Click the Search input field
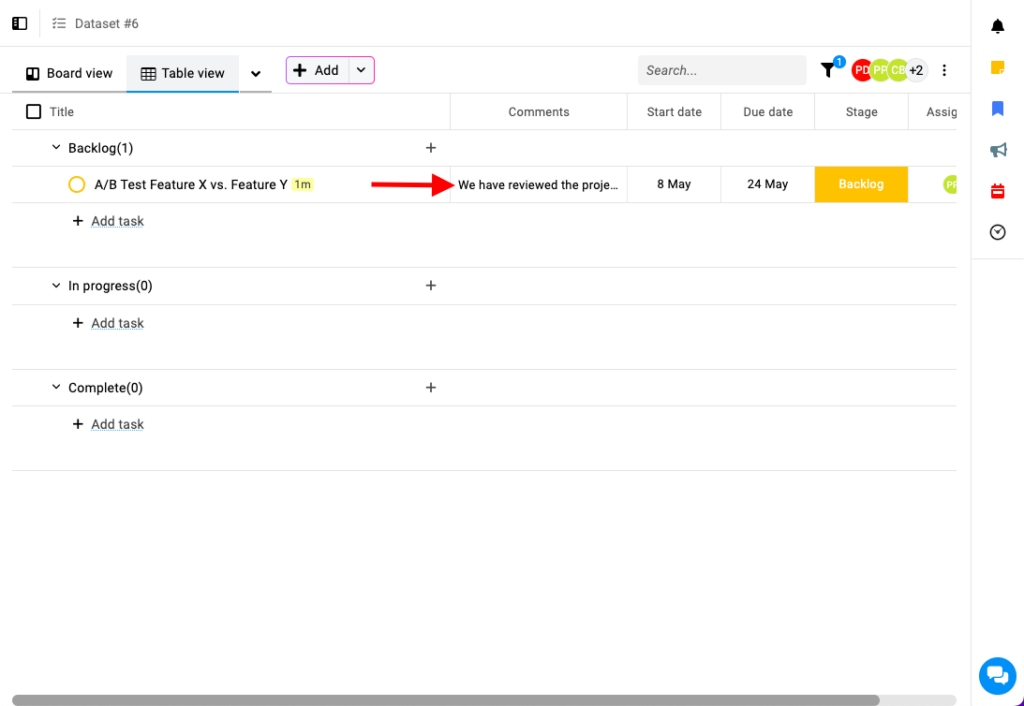Image resolution: width=1024 pixels, height=706 pixels. coord(721,70)
